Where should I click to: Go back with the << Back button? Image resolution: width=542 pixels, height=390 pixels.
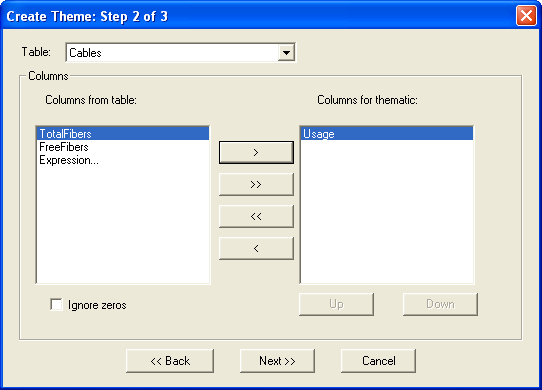click(x=170, y=361)
